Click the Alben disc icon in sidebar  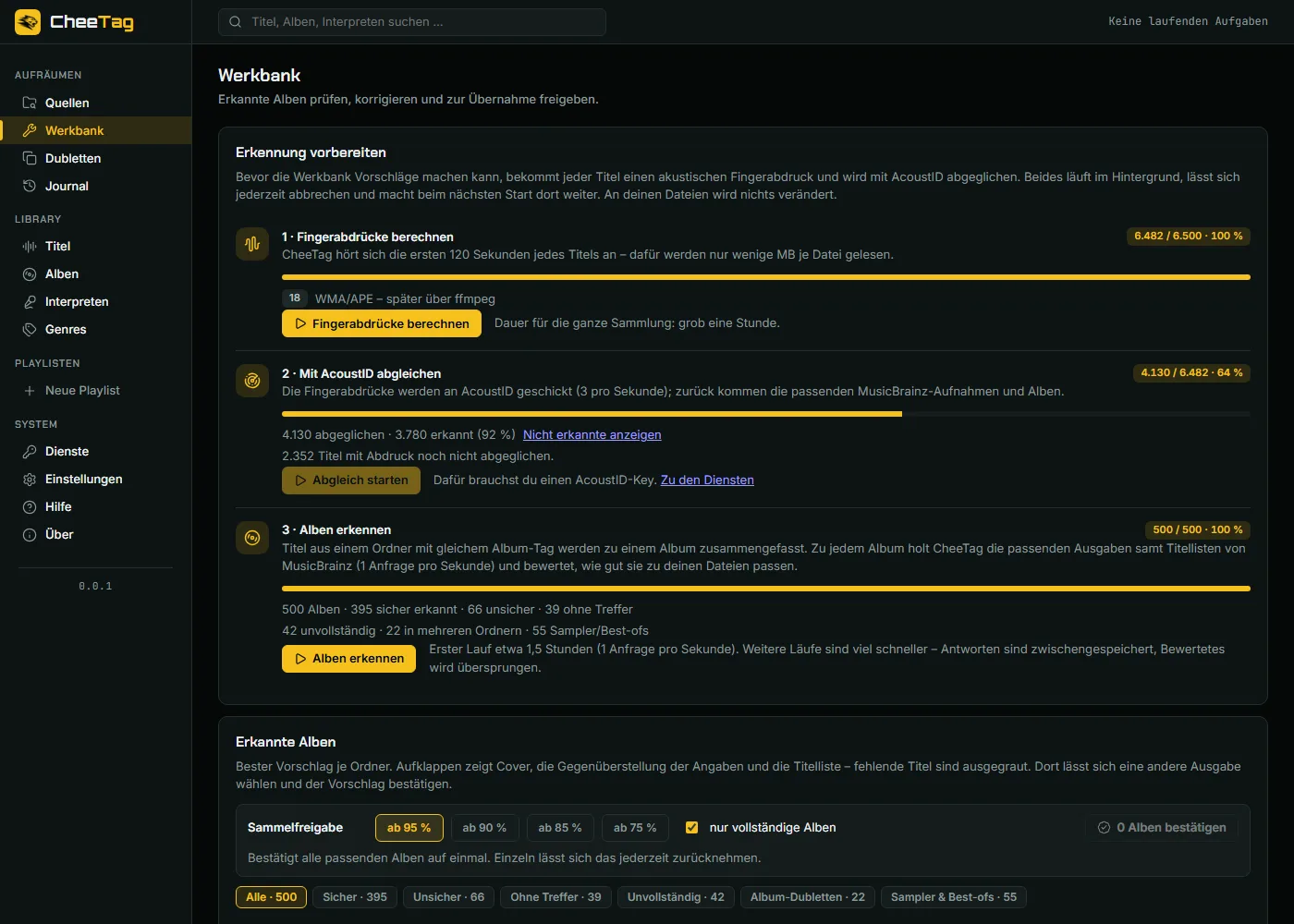pos(30,274)
